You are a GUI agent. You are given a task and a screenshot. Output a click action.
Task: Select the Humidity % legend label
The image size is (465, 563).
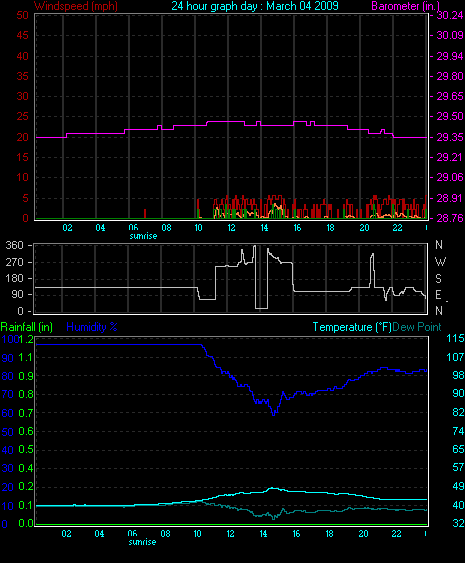pos(92,327)
